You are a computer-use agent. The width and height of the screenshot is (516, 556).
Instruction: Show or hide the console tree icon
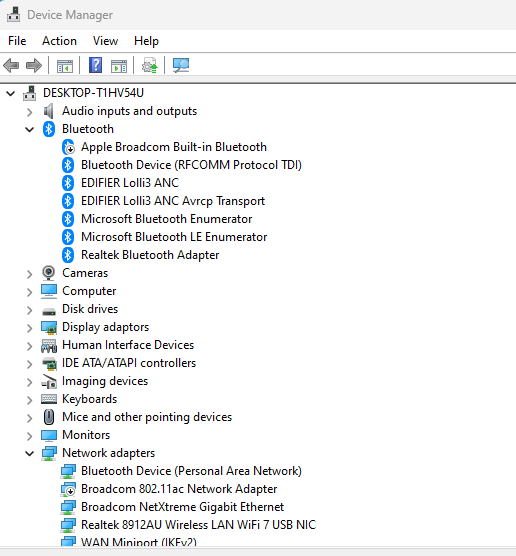[65, 66]
